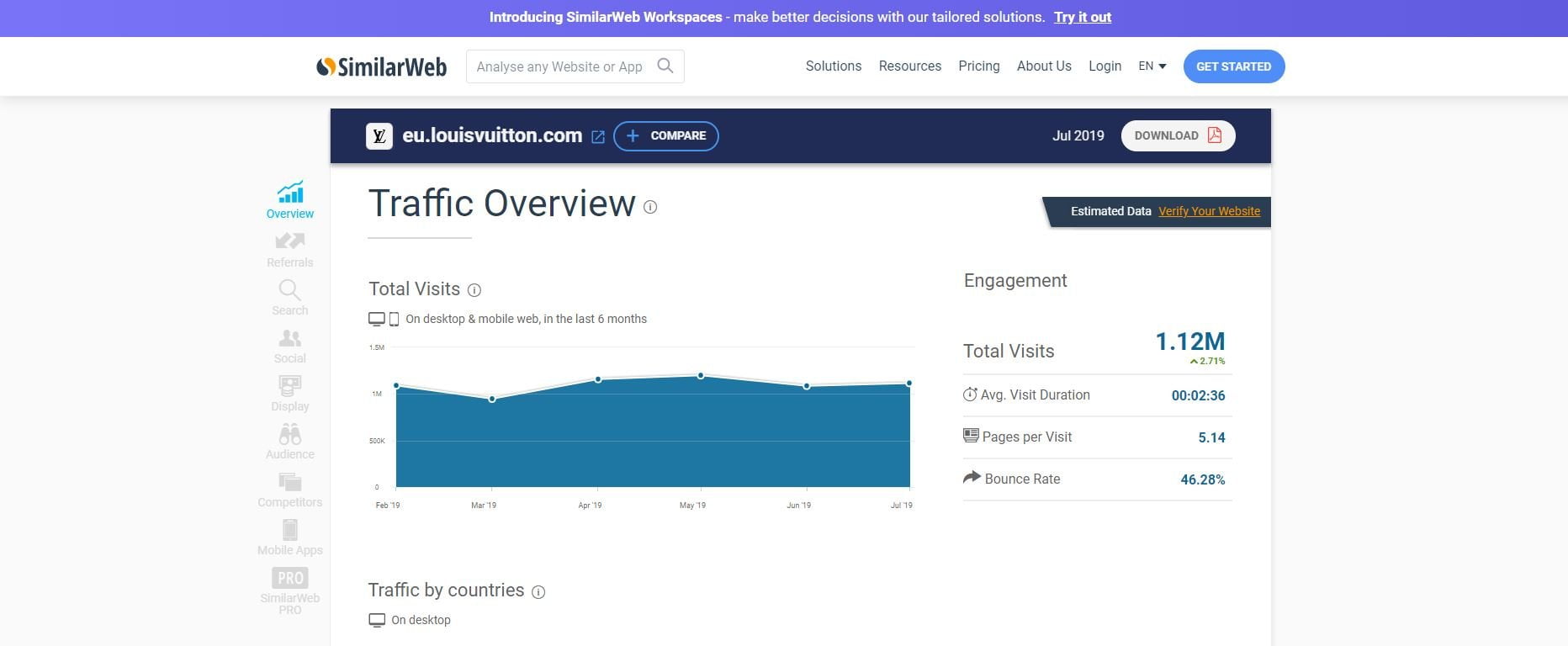Viewport: 1568px width, 646px height.
Task: Click Bounce Rate arrow icon
Action: (x=972, y=477)
